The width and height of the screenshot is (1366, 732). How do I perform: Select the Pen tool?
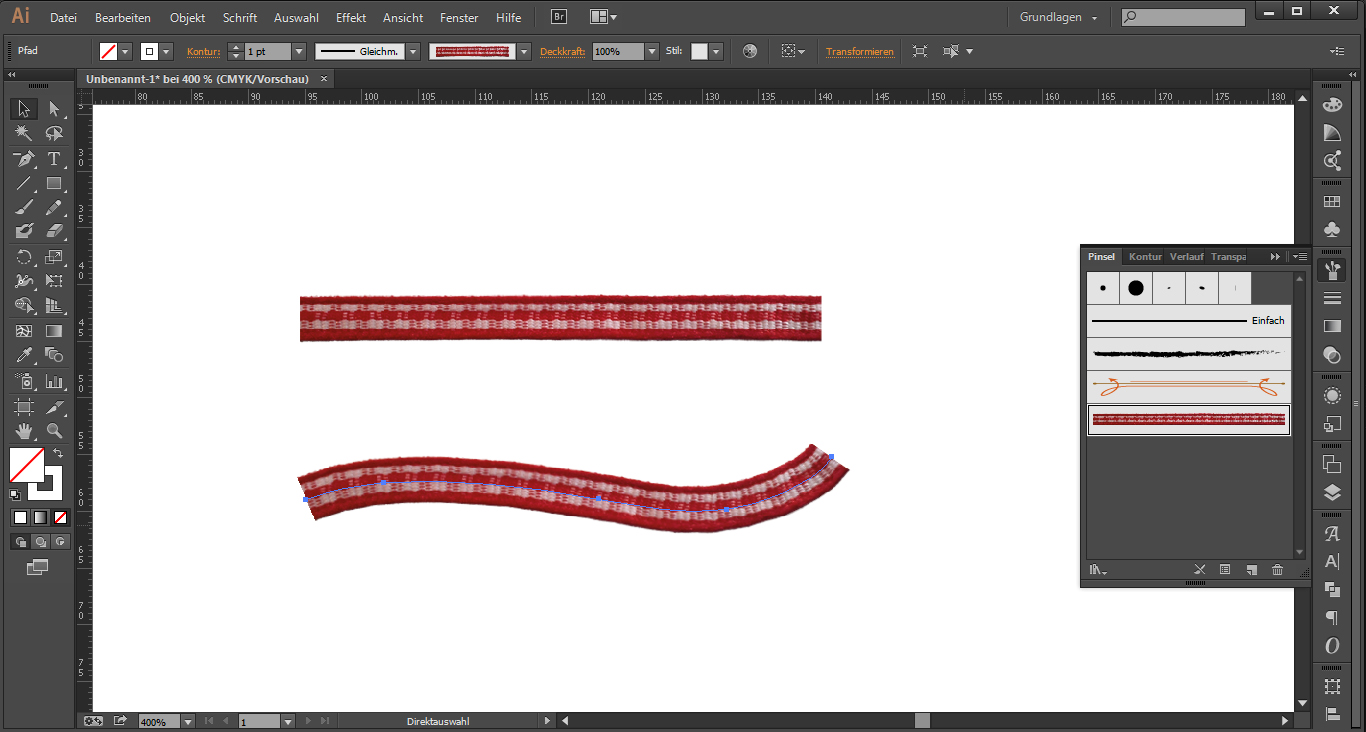coord(24,159)
